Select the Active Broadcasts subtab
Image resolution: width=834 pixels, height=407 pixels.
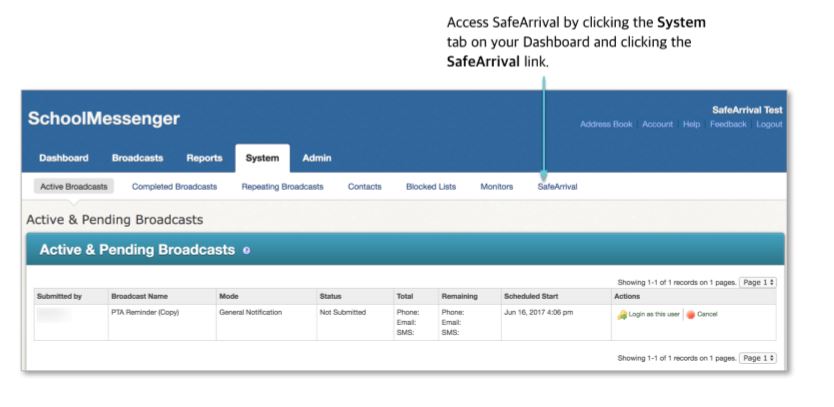[74, 187]
